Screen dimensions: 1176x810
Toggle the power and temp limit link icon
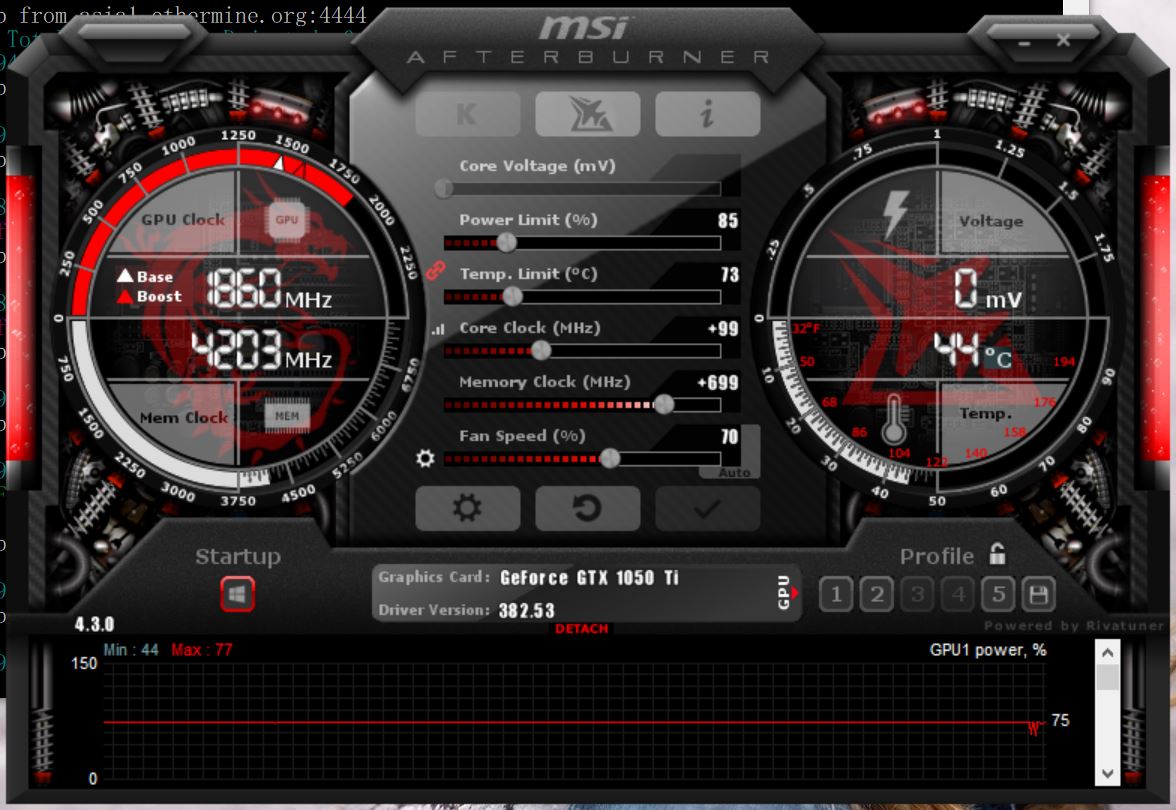435,270
